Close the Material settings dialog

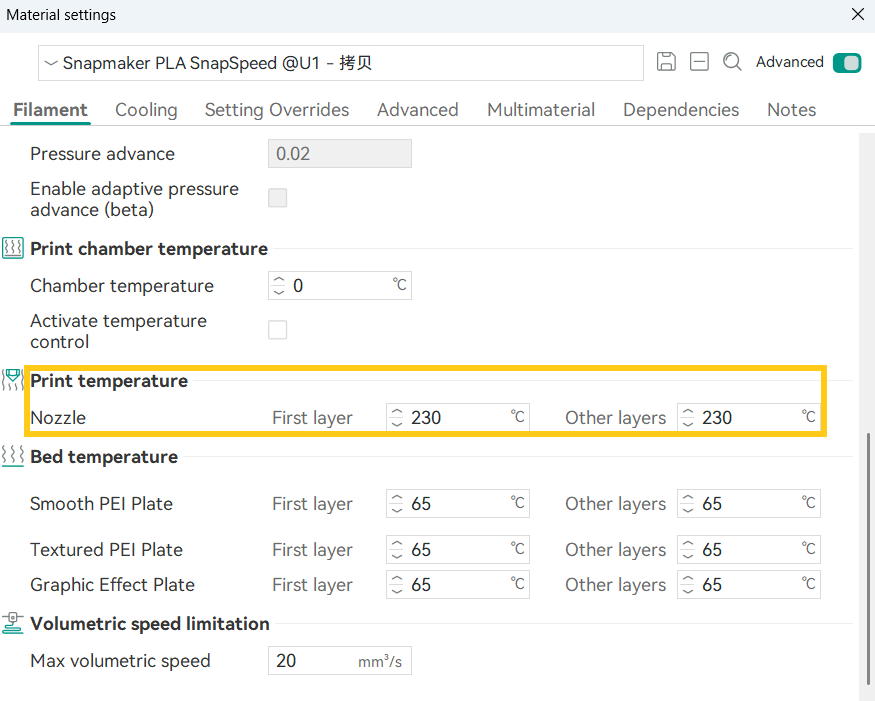pyautogui.click(x=858, y=14)
